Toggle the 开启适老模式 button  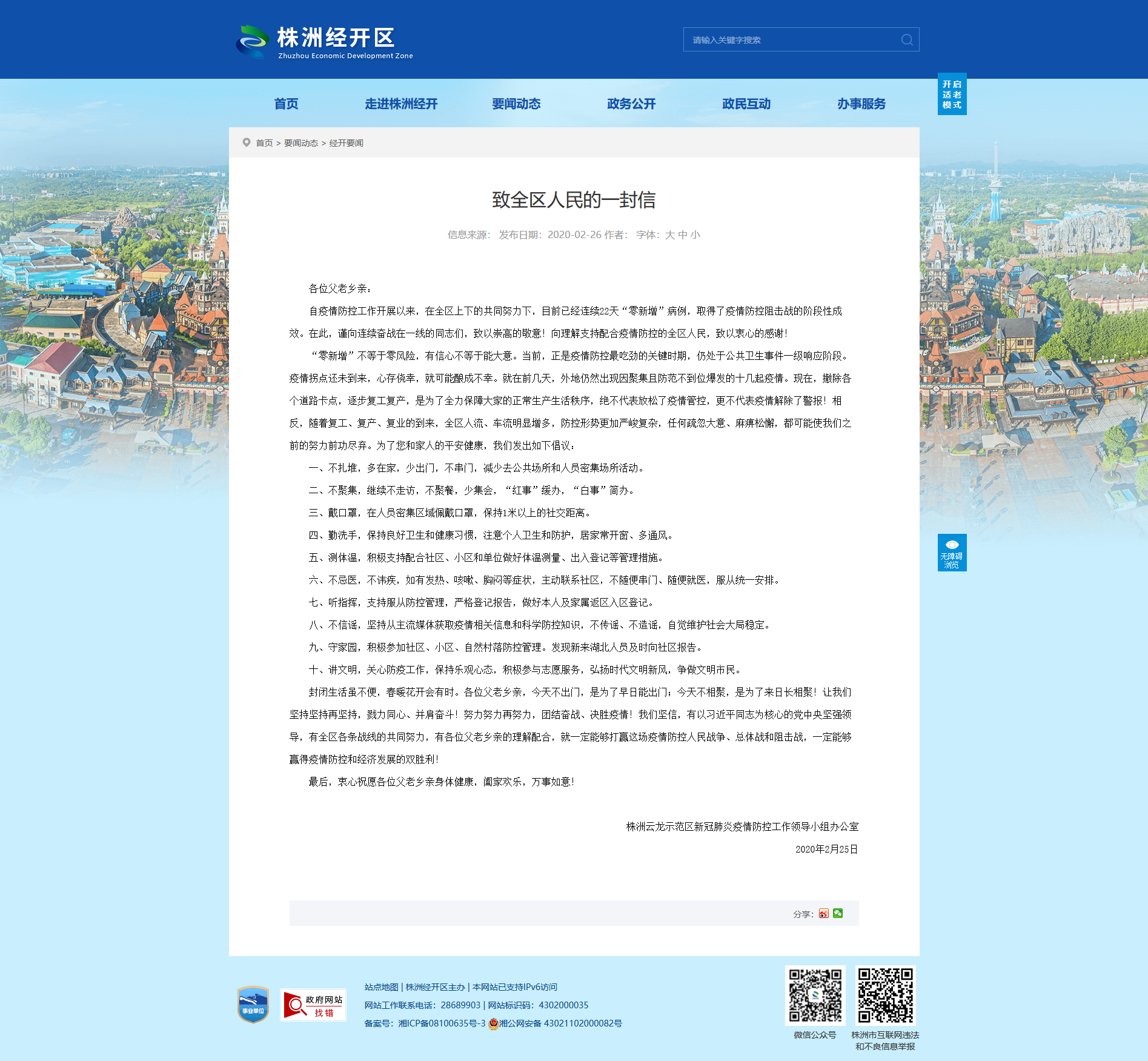952,95
